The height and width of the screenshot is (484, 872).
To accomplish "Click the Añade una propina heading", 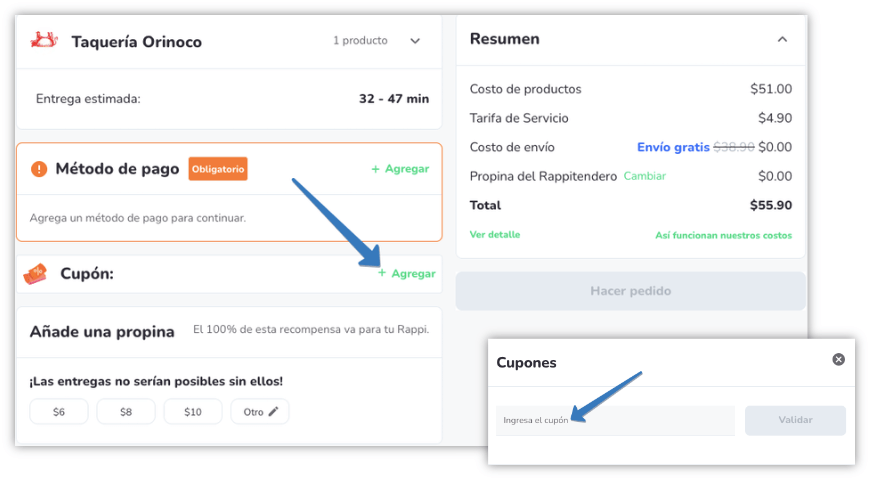I will tap(102, 332).
